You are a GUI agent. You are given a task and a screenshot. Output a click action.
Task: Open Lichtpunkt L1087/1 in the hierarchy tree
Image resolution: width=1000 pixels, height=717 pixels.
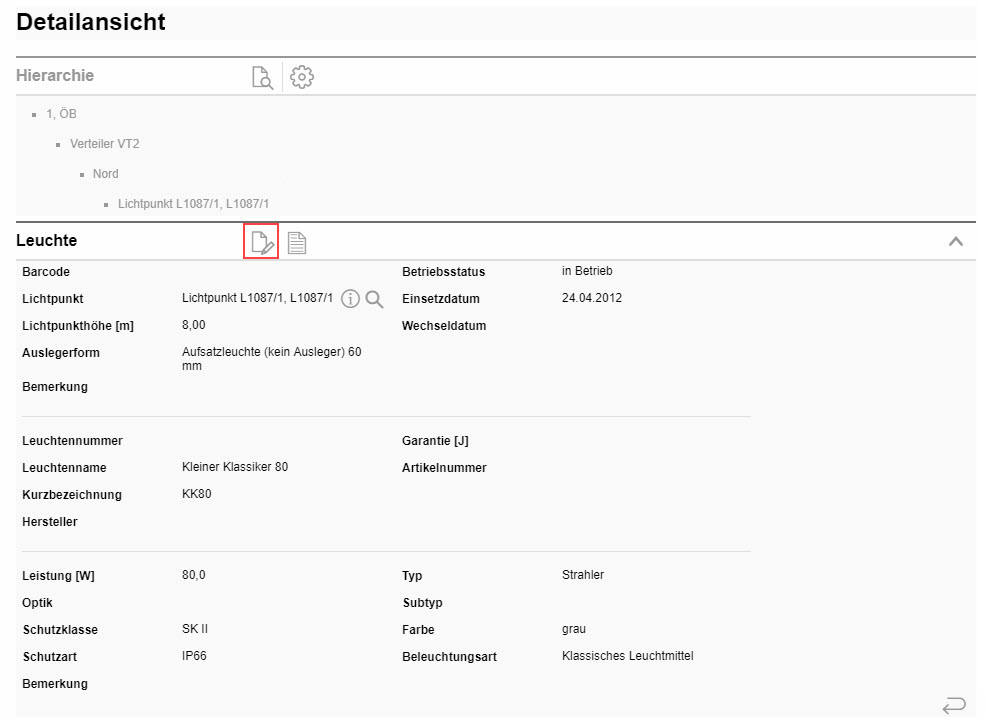[193, 204]
